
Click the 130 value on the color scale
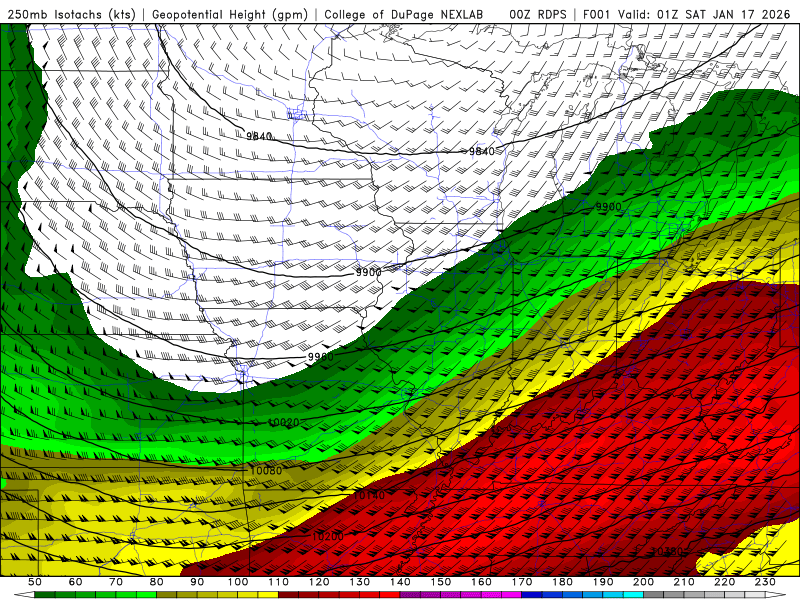tap(360, 582)
